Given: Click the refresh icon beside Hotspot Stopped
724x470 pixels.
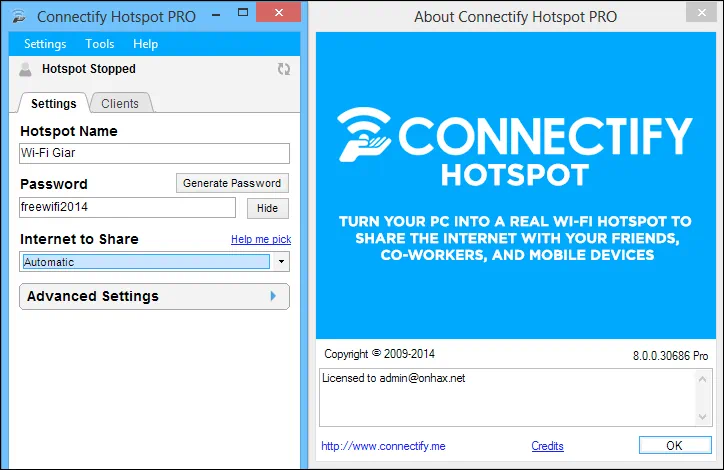Looking at the screenshot, I should click(x=284, y=69).
